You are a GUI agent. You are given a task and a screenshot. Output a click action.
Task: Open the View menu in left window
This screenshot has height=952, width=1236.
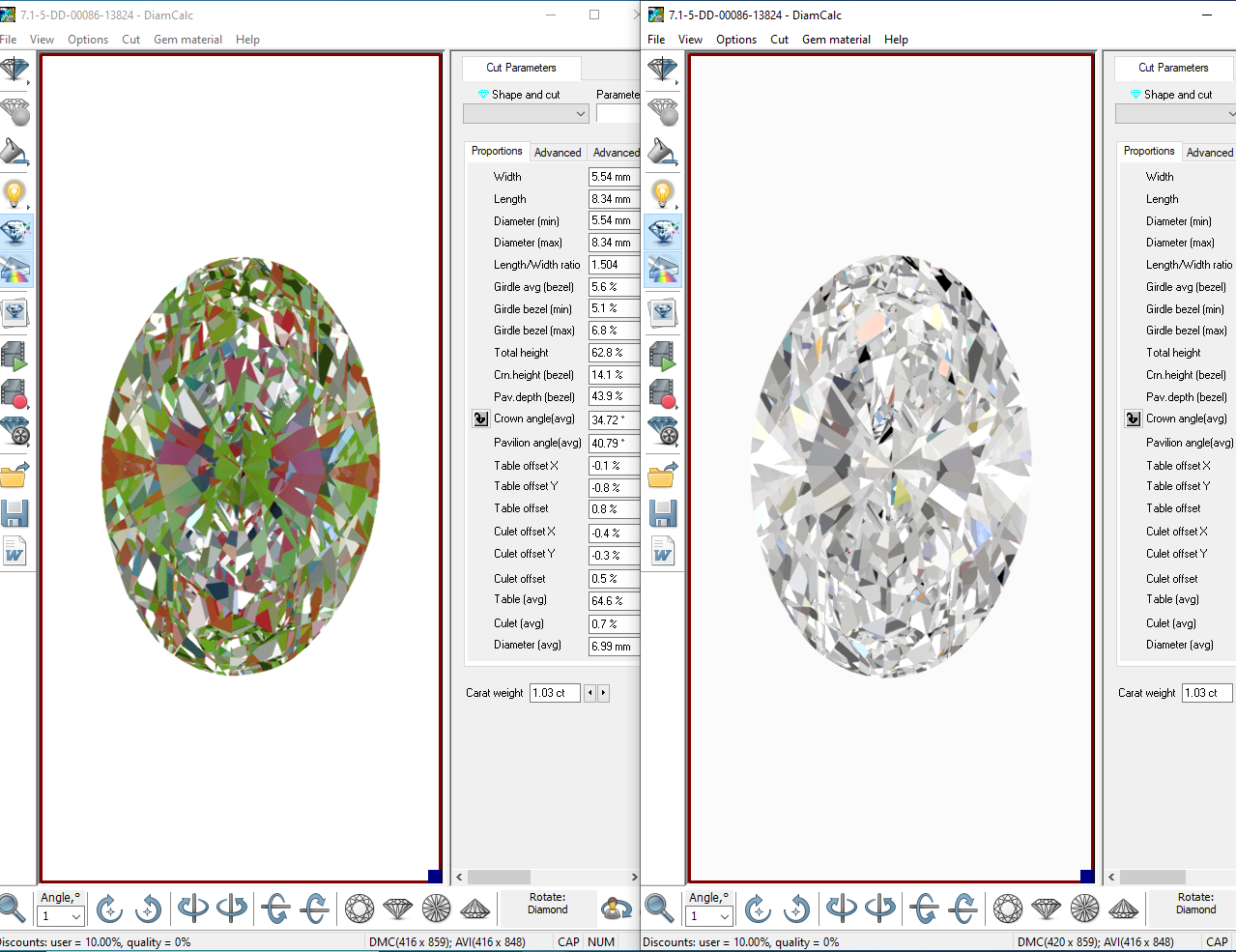(x=42, y=40)
